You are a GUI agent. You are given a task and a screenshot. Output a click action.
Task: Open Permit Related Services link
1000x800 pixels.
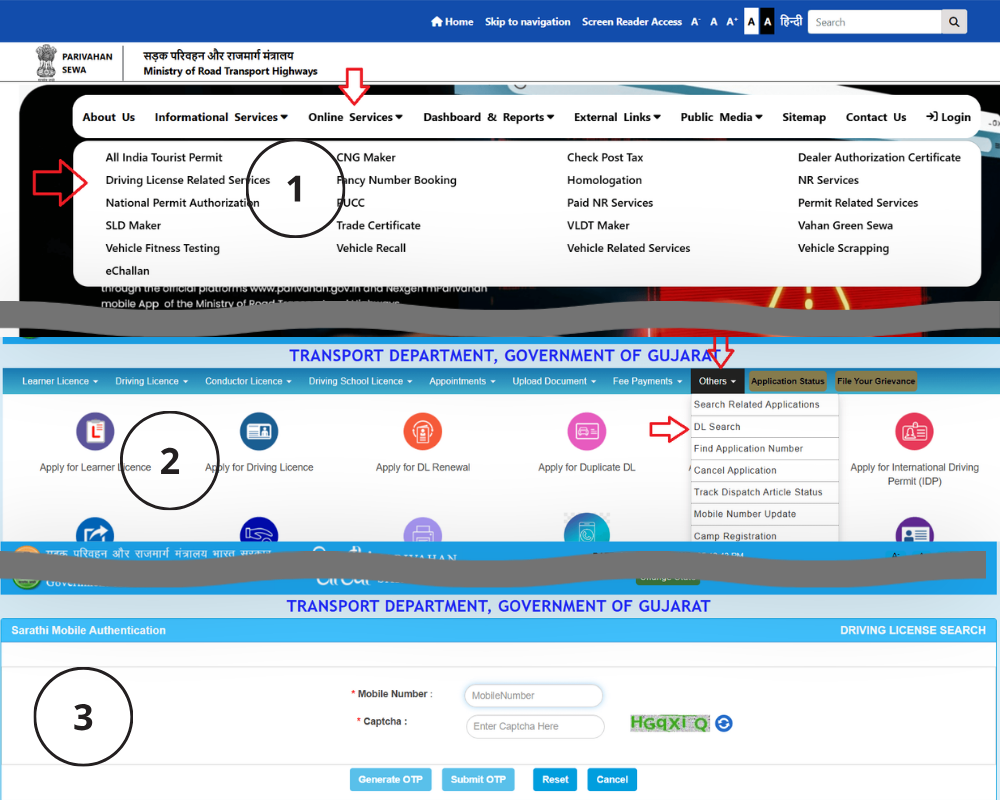click(x=858, y=203)
